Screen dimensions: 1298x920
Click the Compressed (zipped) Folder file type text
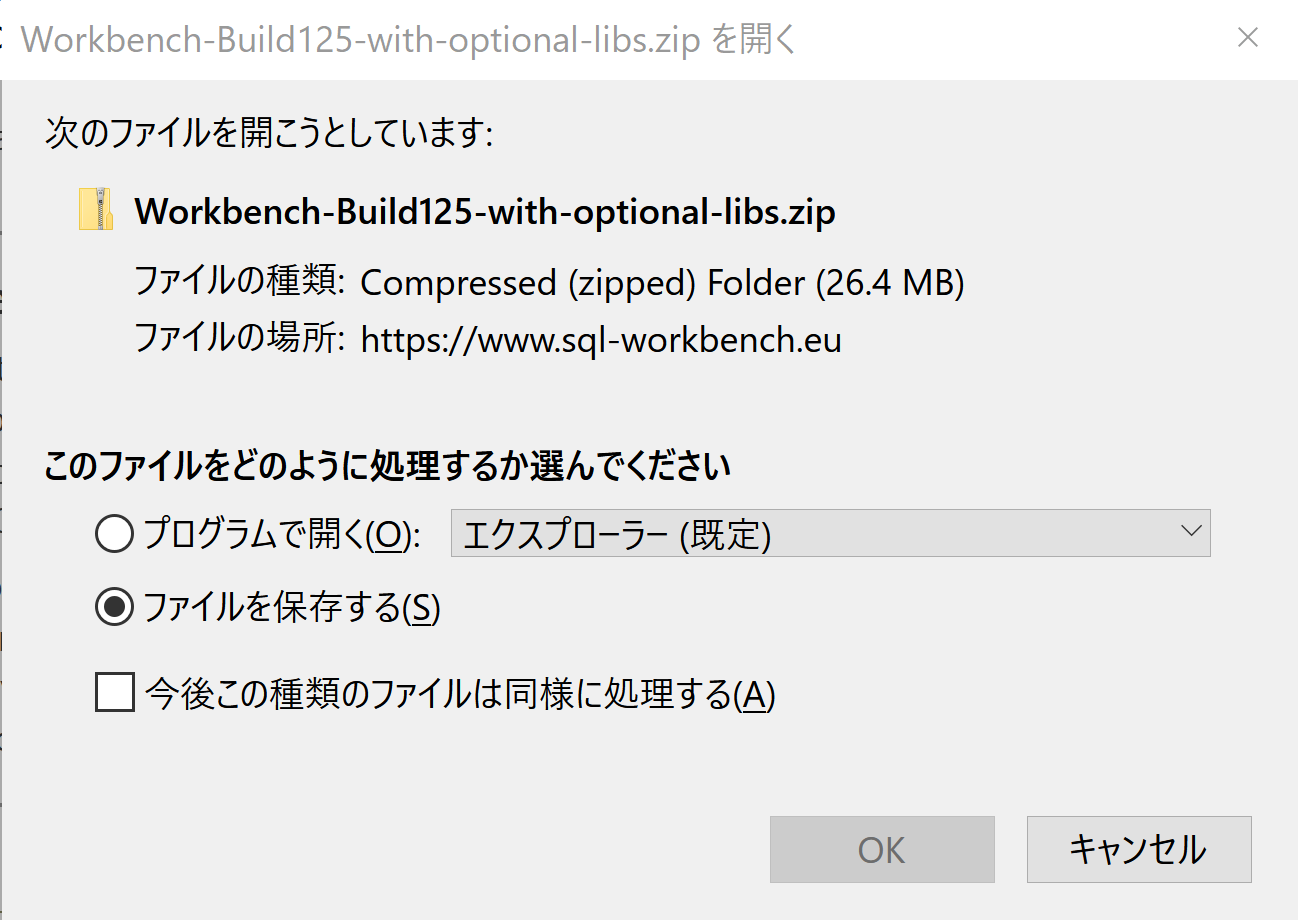(662, 284)
